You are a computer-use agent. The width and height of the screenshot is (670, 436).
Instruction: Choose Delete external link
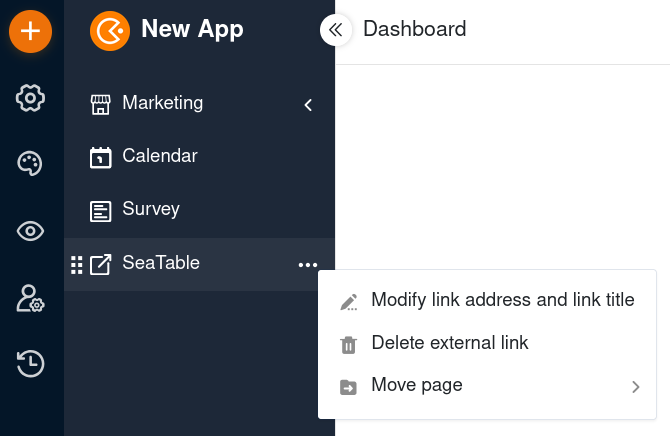coord(487,343)
